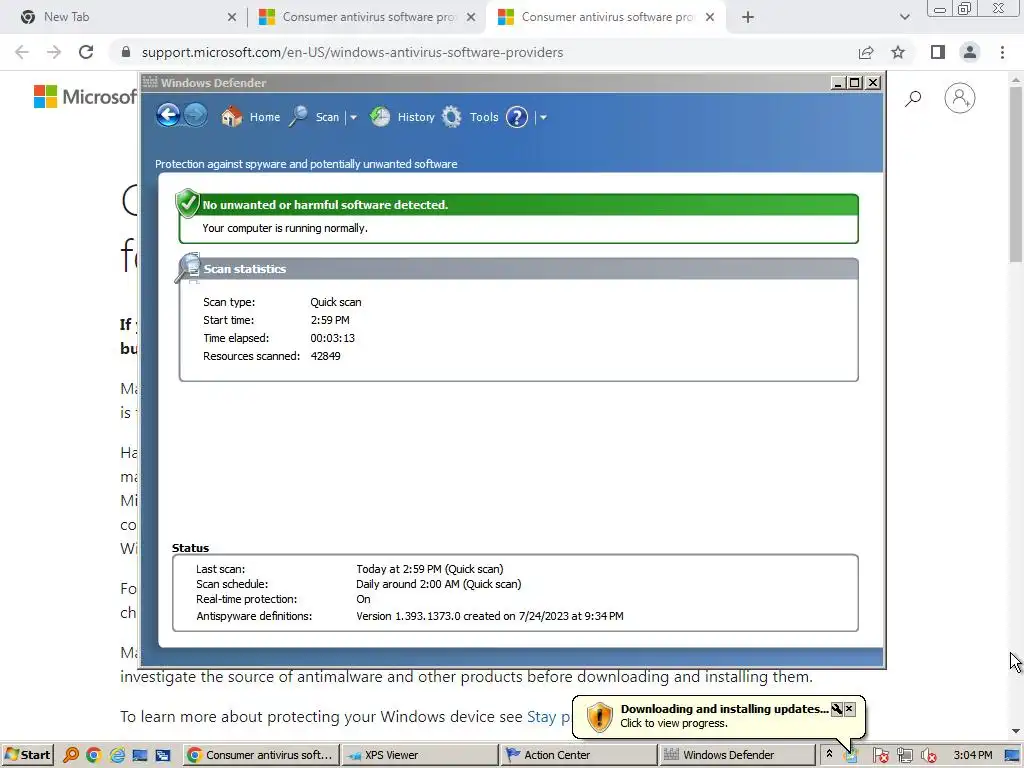The image size is (1024, 768).
Task: Click the Tools gear icon
Action: tap(451, 117)
